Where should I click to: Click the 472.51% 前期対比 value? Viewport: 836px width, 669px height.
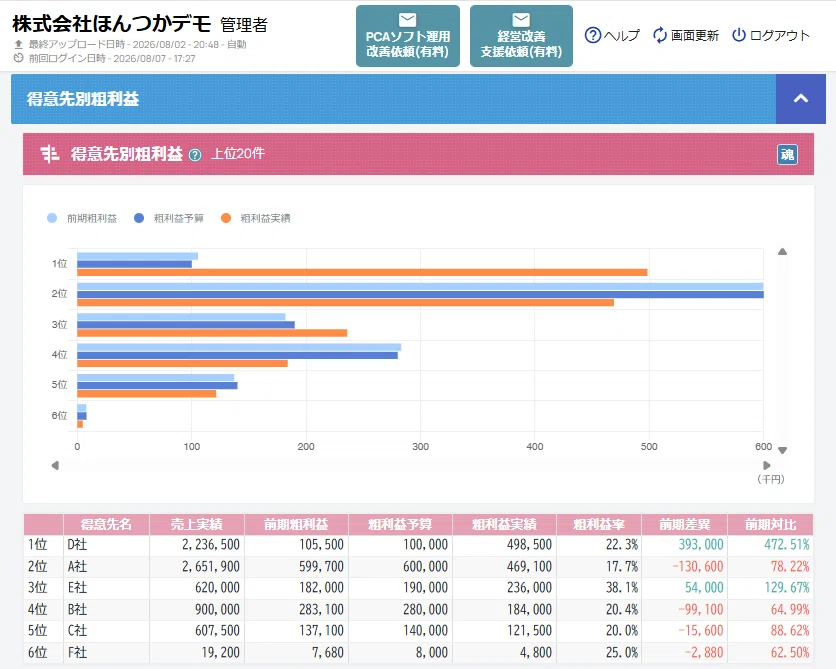pyautogui.click(x=787, y=545)
